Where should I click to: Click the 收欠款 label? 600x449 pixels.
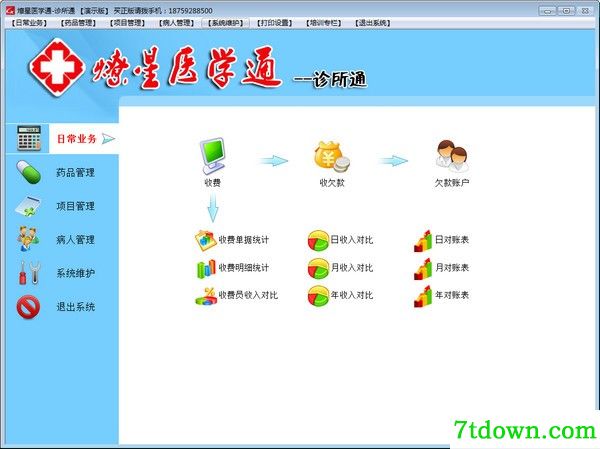332,183
